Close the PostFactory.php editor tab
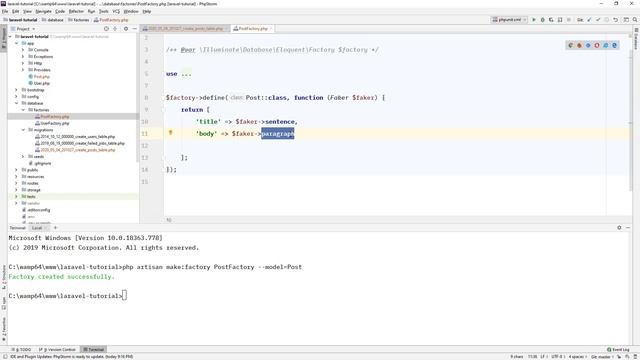The width and height of the screenshot is (640, 360). [x=271, y=29]
